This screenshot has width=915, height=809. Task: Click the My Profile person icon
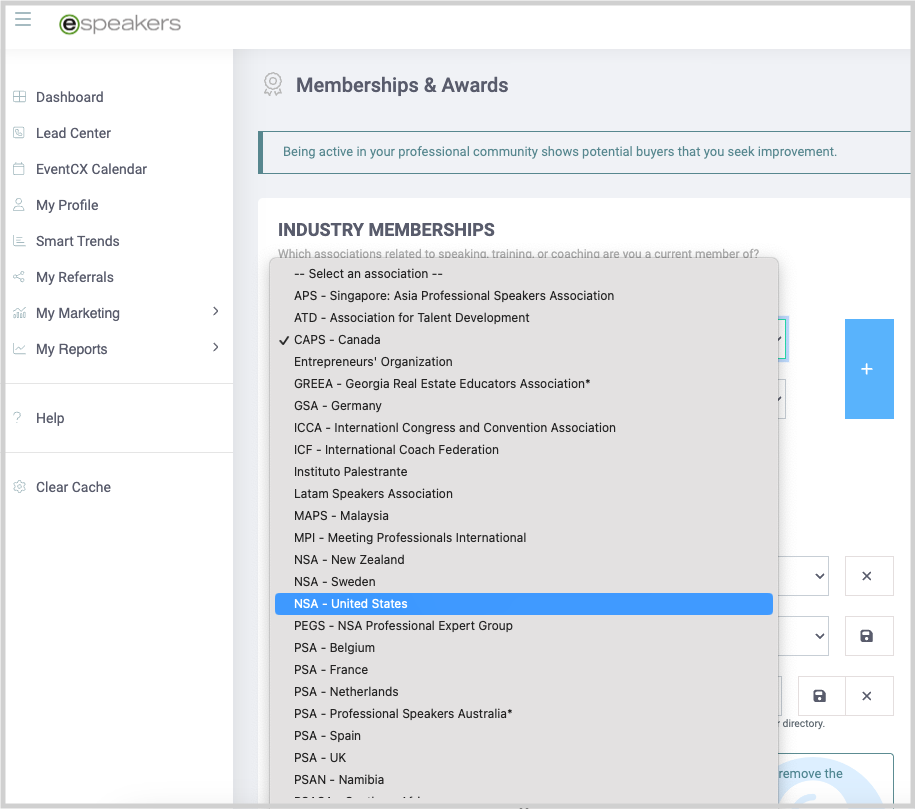coord(19,205)
